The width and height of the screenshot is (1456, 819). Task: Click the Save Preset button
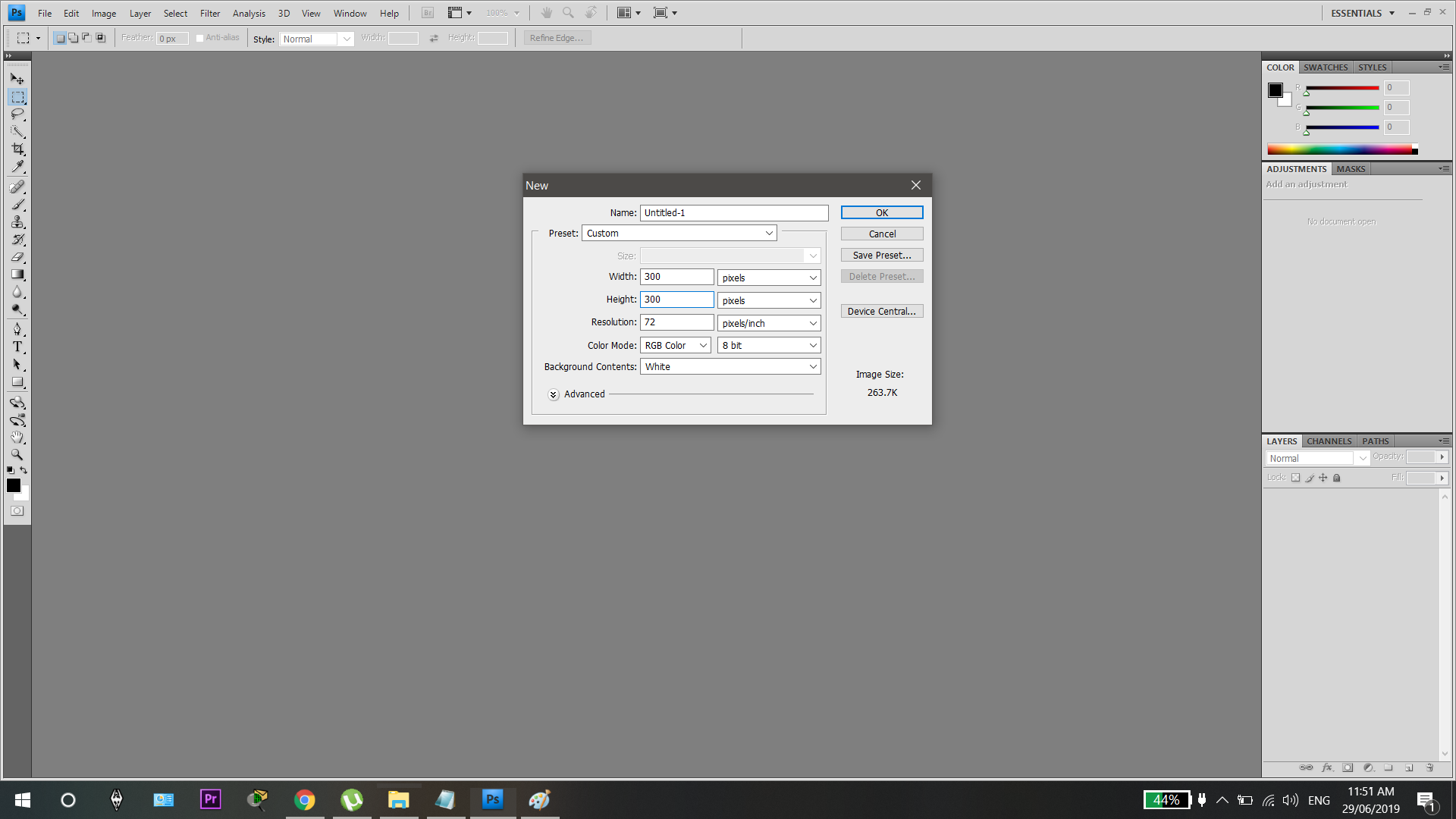point(881,255)
